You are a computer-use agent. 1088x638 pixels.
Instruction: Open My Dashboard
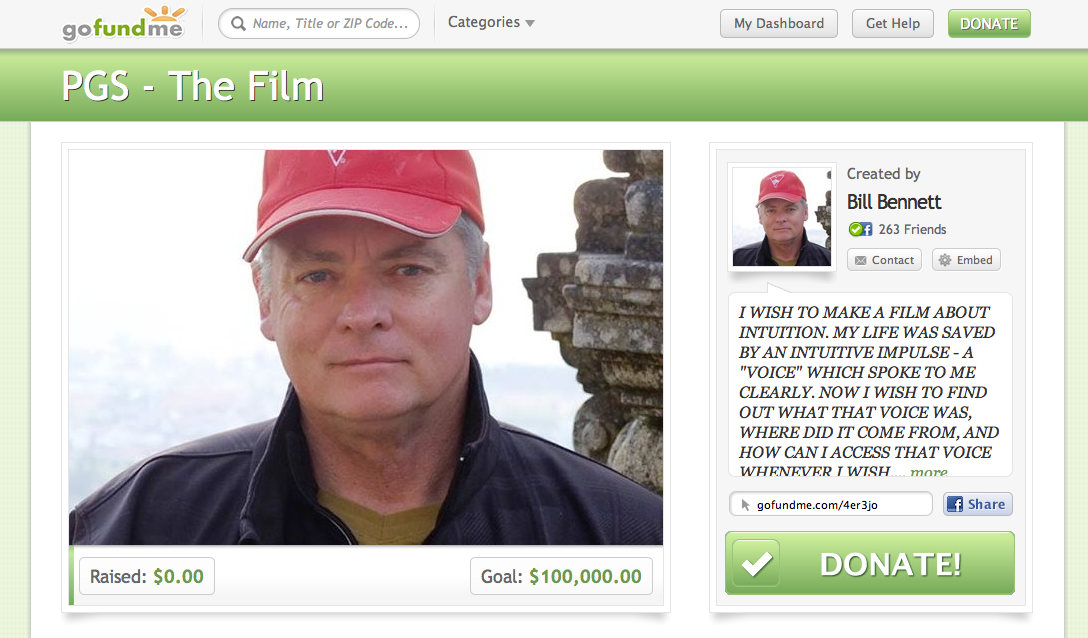(x=779, y=24)
